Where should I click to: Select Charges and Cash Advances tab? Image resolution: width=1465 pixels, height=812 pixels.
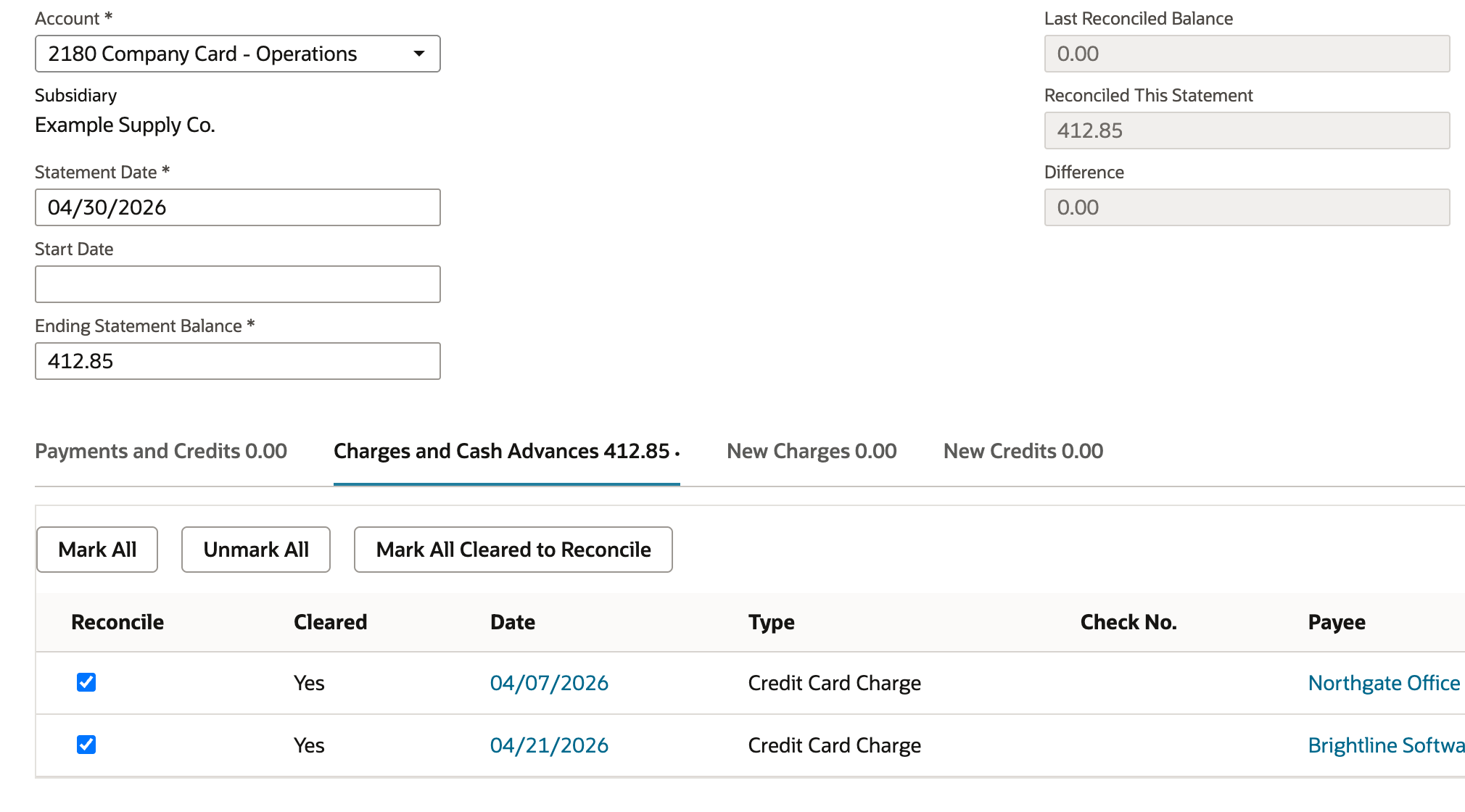[x=506, y=451]
